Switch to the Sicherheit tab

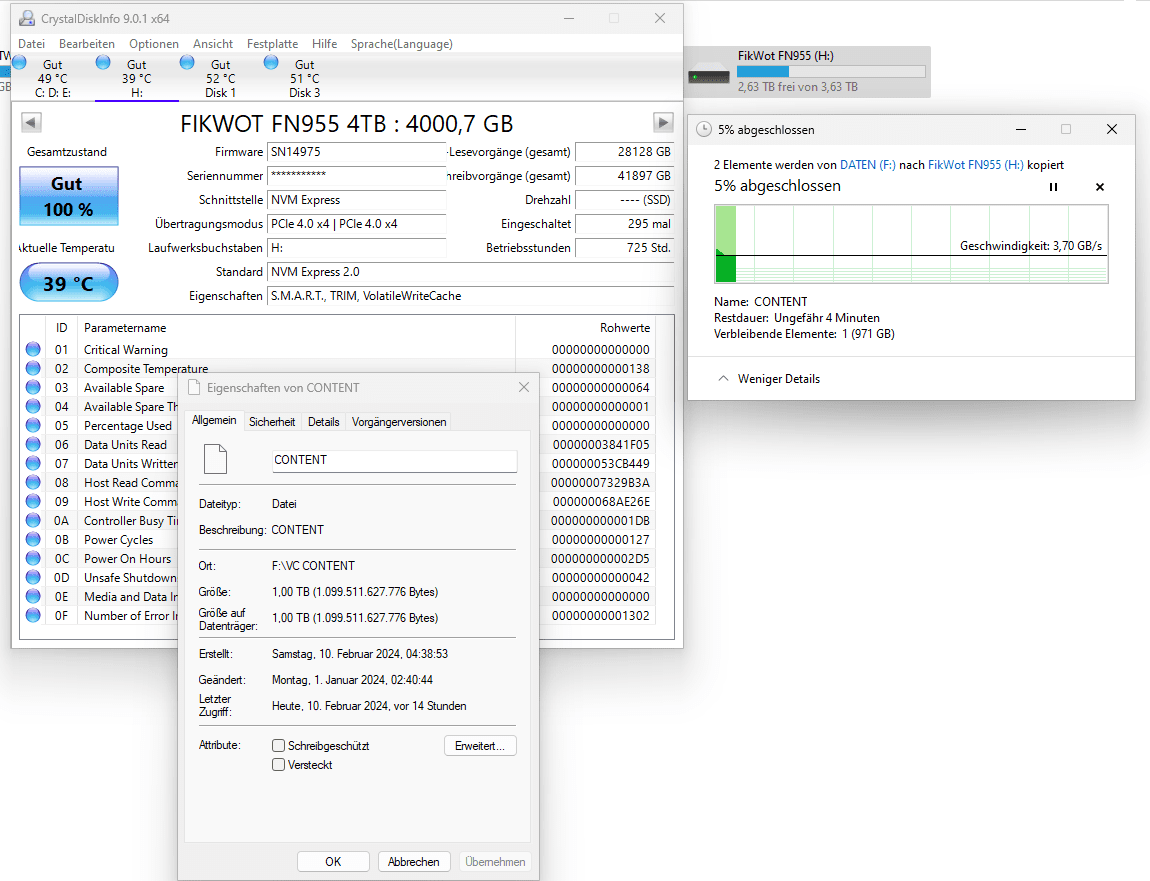click(x=272, y=422)
